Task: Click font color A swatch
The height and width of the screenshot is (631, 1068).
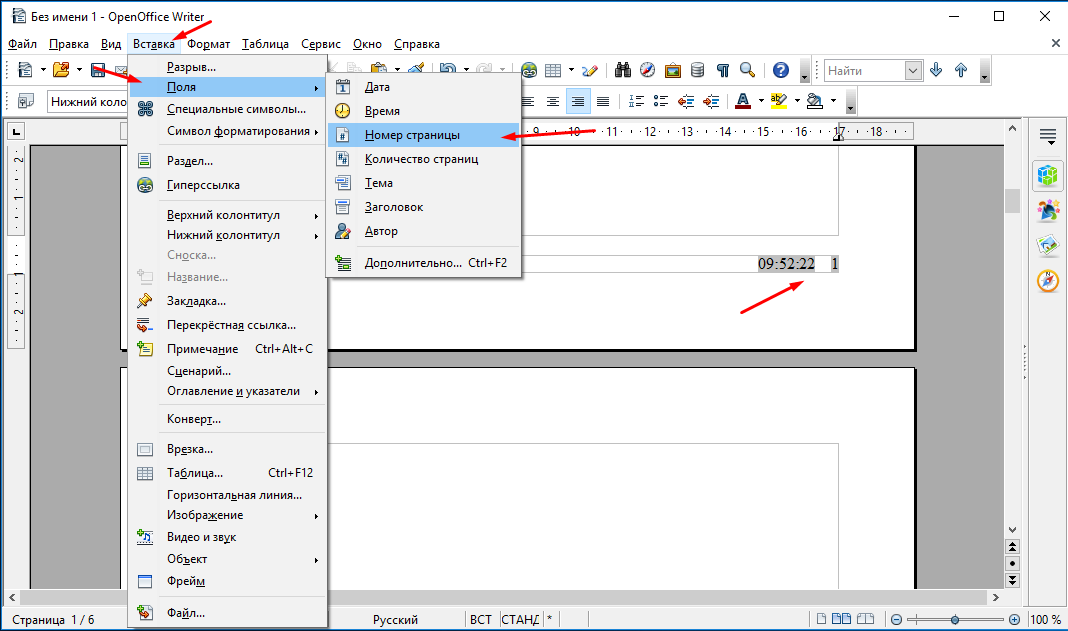Action: pos(743,102)
